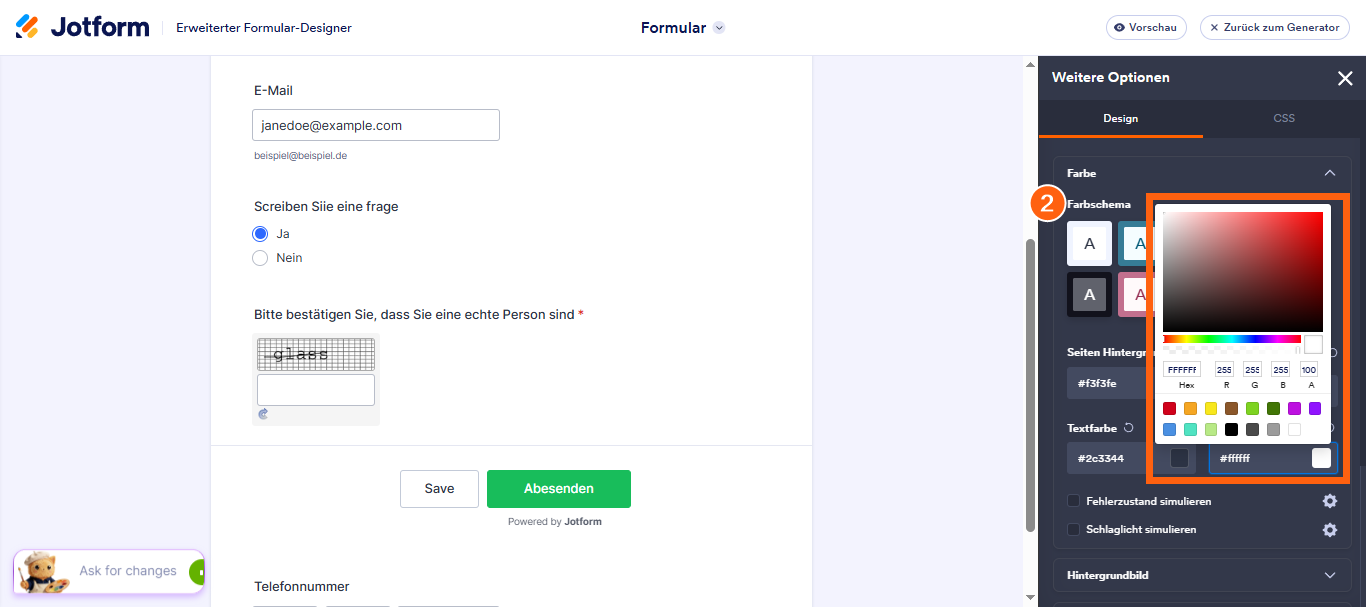Open gear settings for Fehlerzustand simulieren
Screen dimensions: 1366x607
1330,501
